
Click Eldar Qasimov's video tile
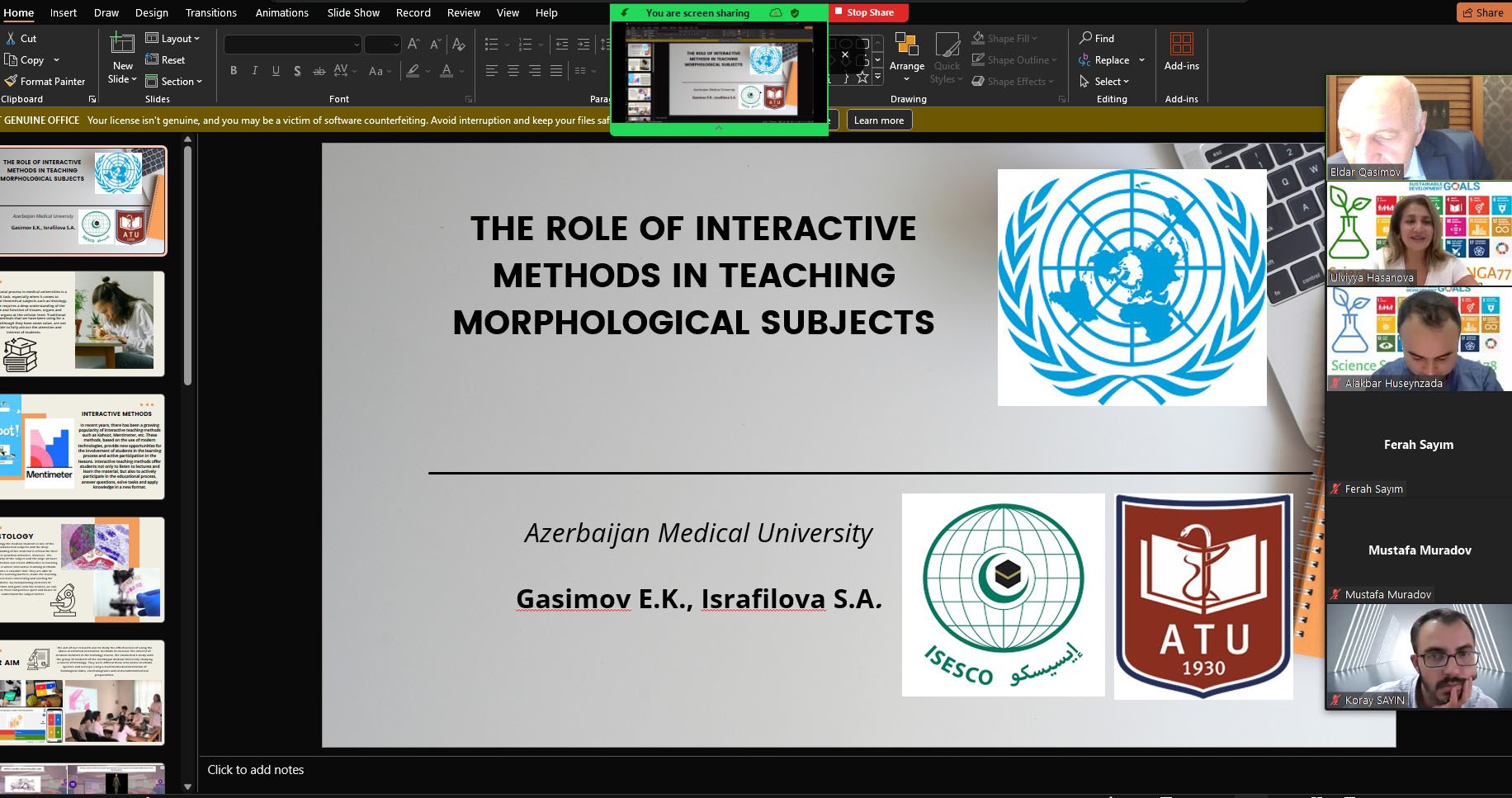pos(1419,127)
